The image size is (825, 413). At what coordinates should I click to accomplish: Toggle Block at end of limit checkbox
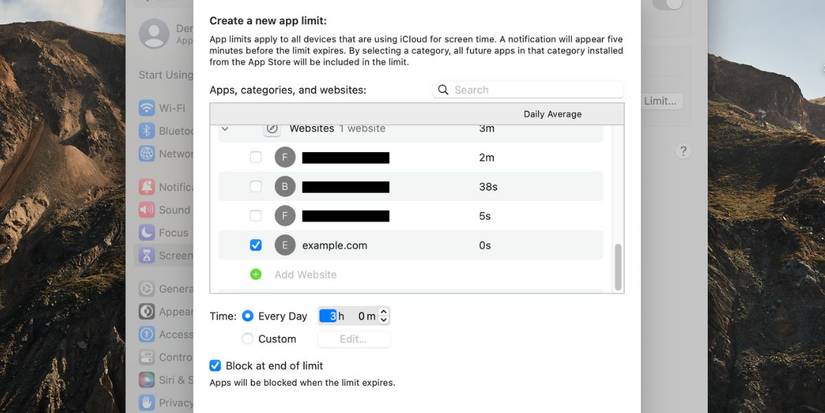pos(216,366)
